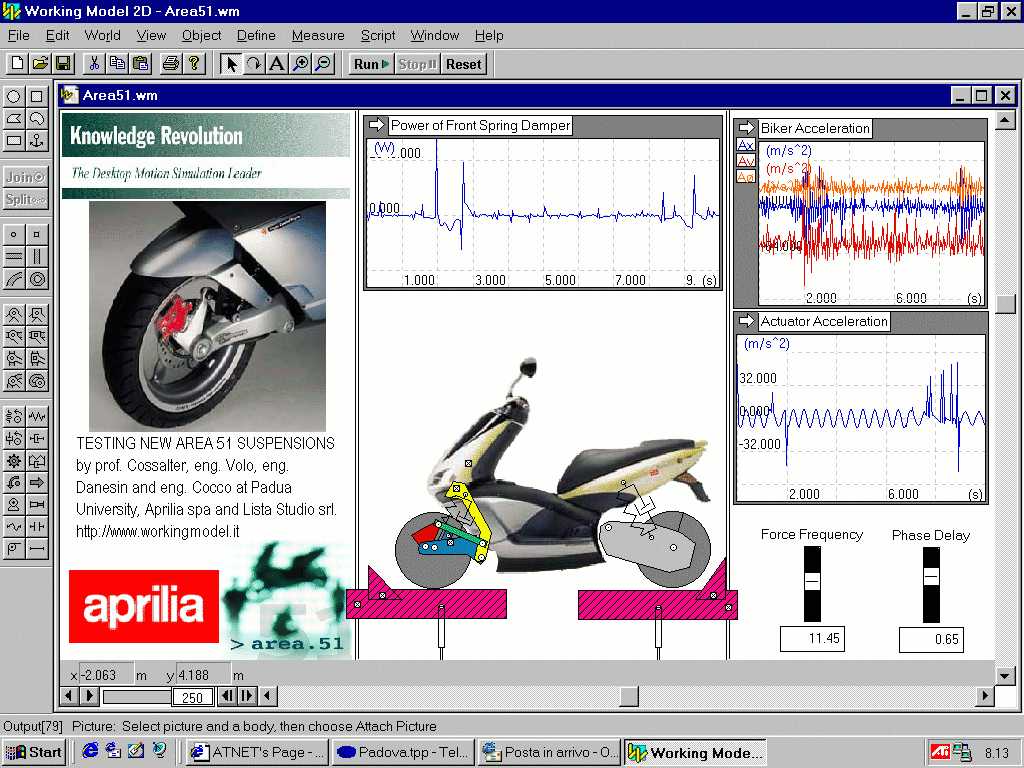The image size is (1024, 768).
Task: Select the Rod tool
Action: coord(37,549)
